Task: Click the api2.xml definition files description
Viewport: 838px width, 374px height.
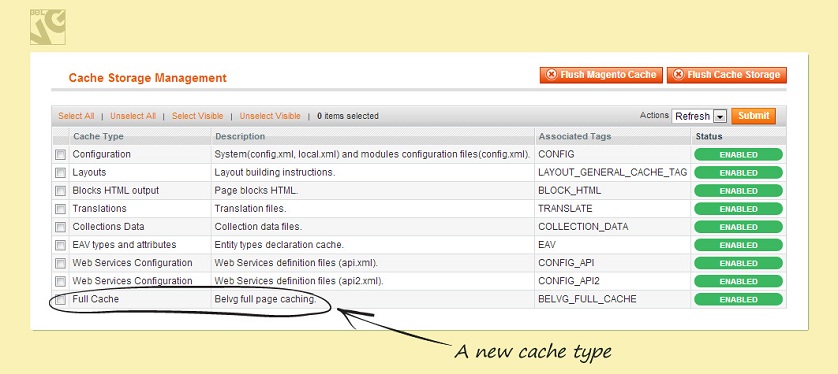Action: click(299, 281)
